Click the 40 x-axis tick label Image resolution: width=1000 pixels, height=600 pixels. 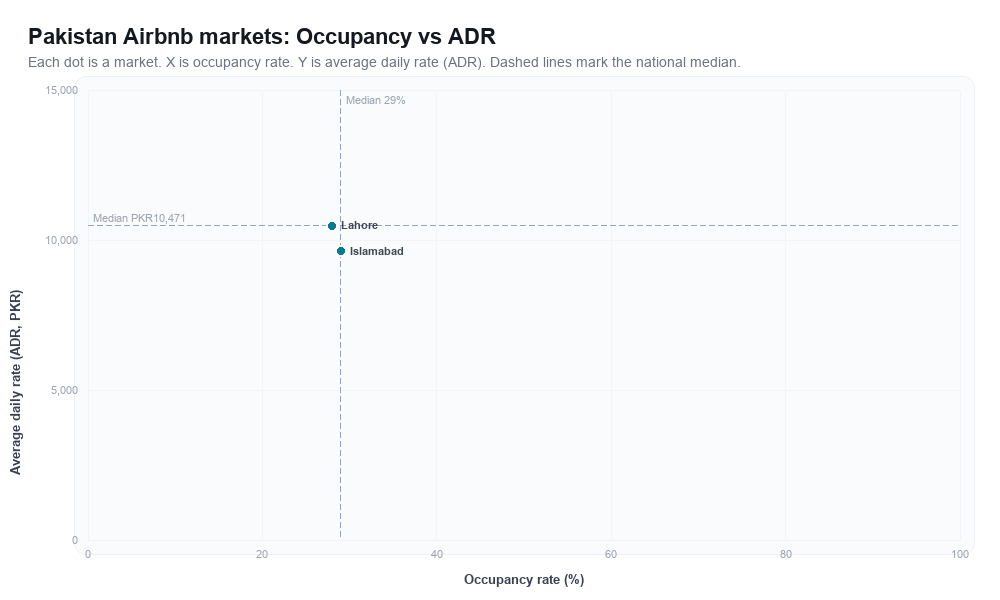point(436,554)
